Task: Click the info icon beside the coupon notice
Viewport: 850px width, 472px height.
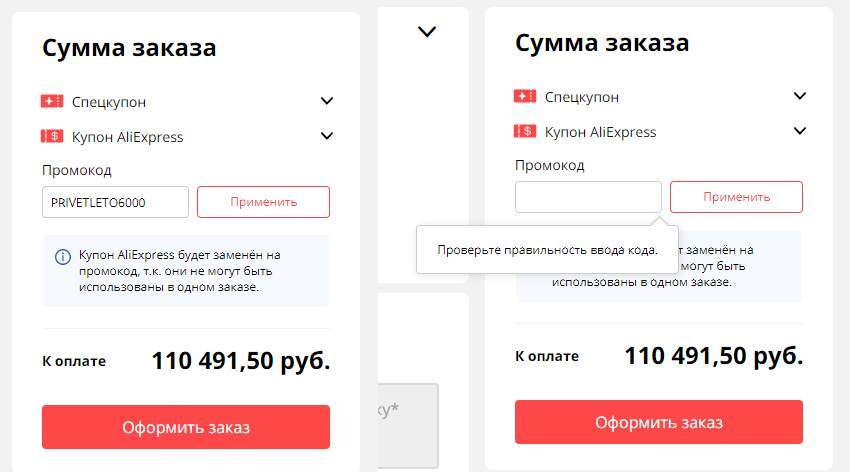Action: pyautogui.click(x=62, y=256)
